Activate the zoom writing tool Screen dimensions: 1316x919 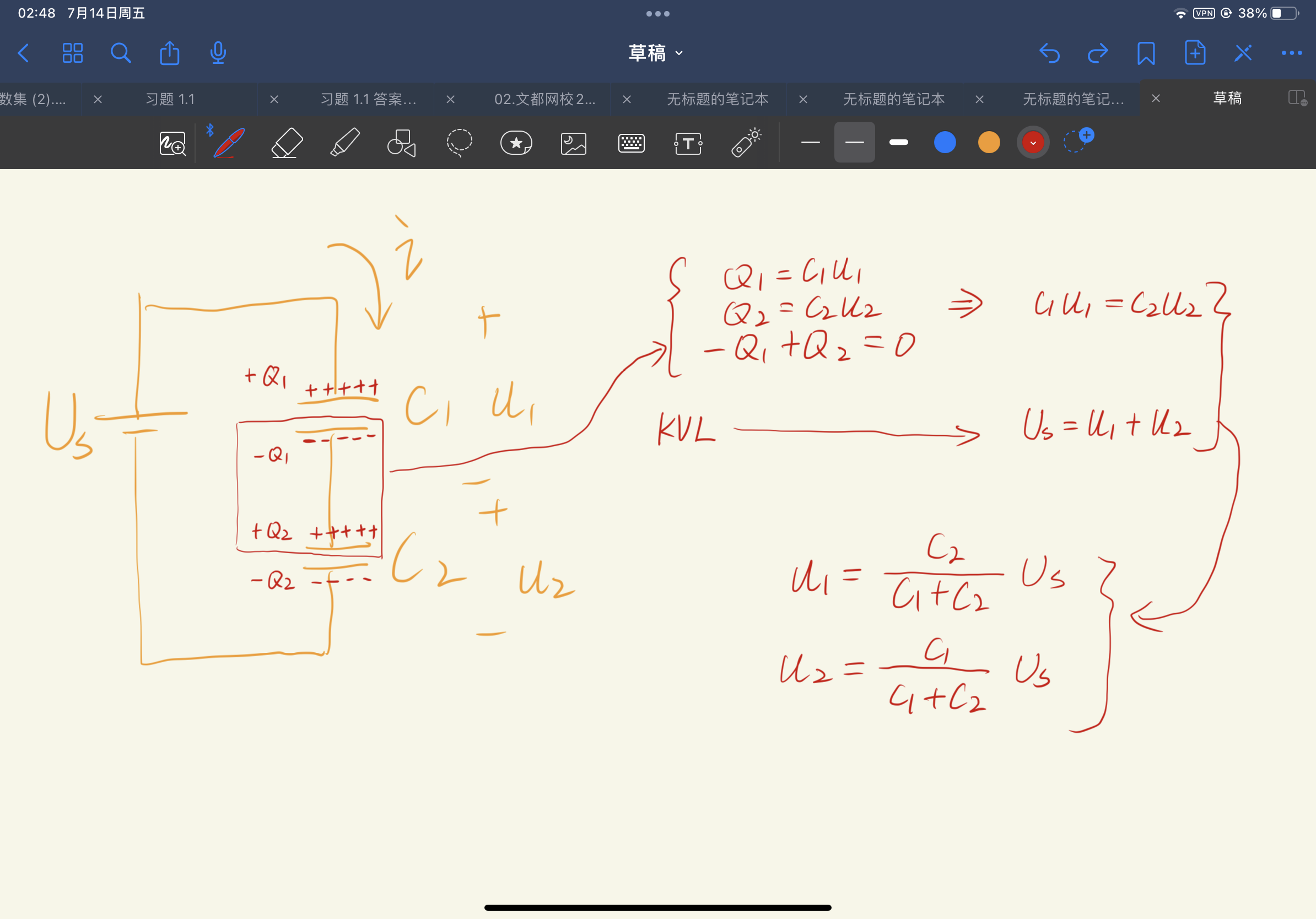[172, 143]
